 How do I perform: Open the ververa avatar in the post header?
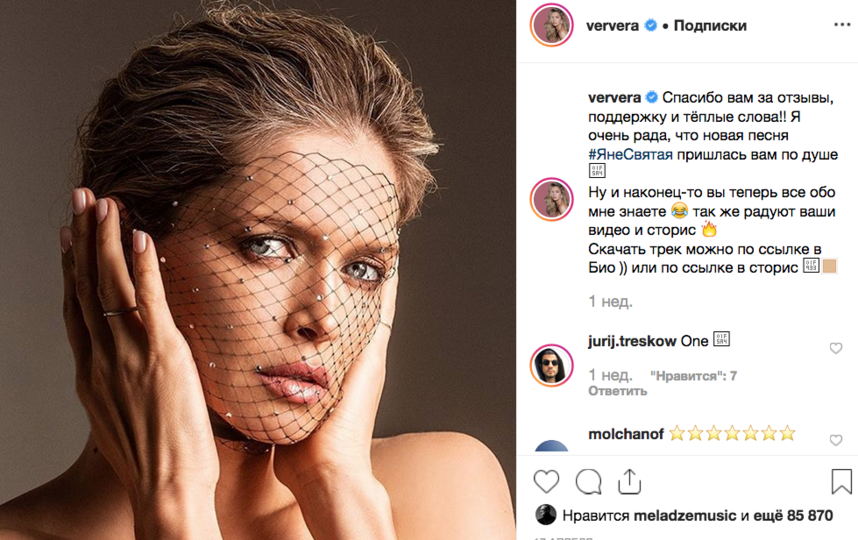click(552, 26)
